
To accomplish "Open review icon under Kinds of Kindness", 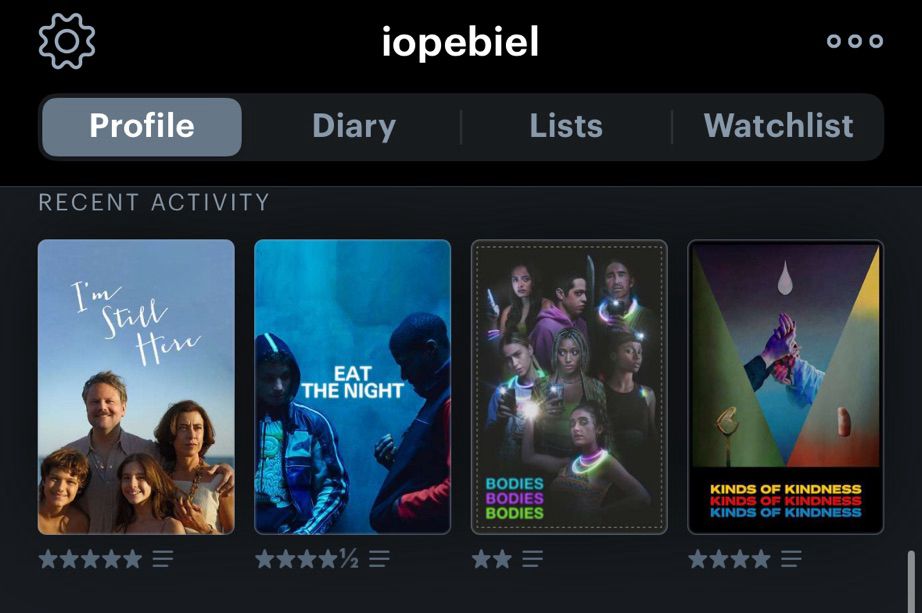I will pyautogui.click(x=791, y=558).
